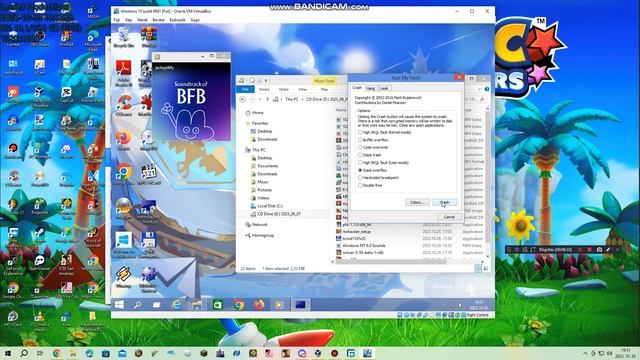Open VirtualBox Eszközök menu
This screenshot has height=360, width=640.
(x=177, y=20)
